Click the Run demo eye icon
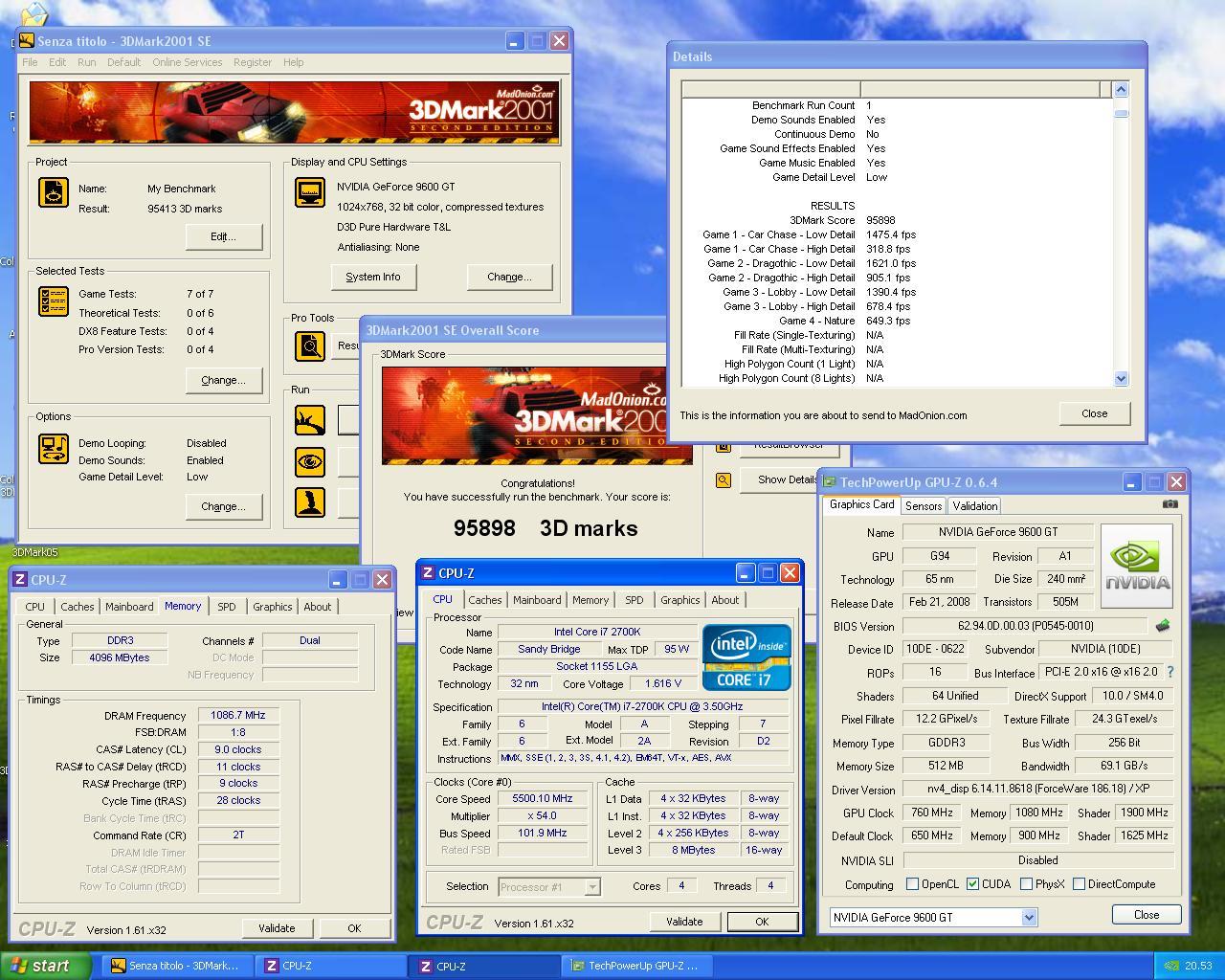Viewport: 1225px width, 980px height. pyautogui.click(x=310, y=461)
